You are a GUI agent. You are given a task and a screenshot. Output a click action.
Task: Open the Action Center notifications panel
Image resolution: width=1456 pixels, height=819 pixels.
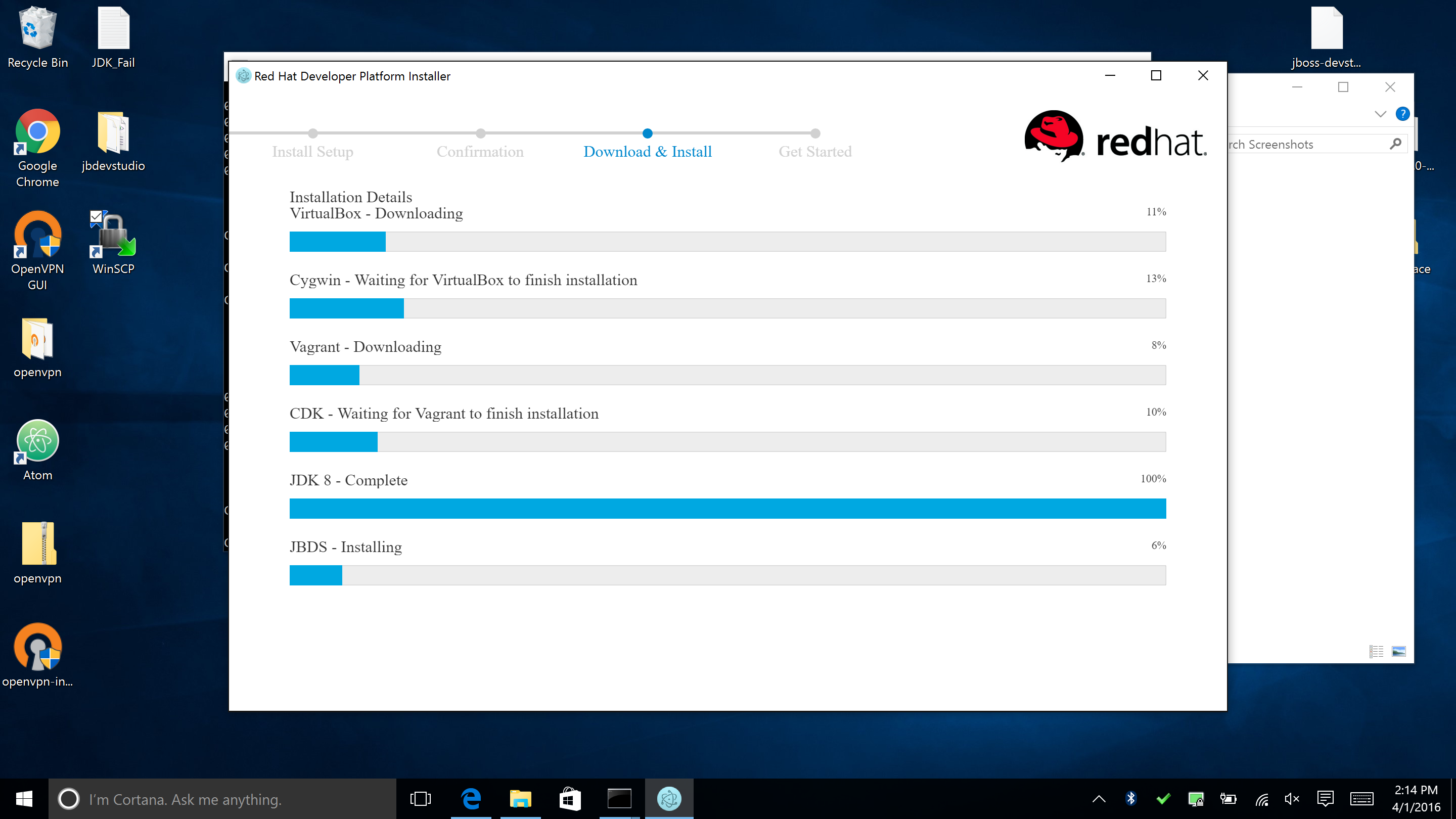[x=1326, y=798]
